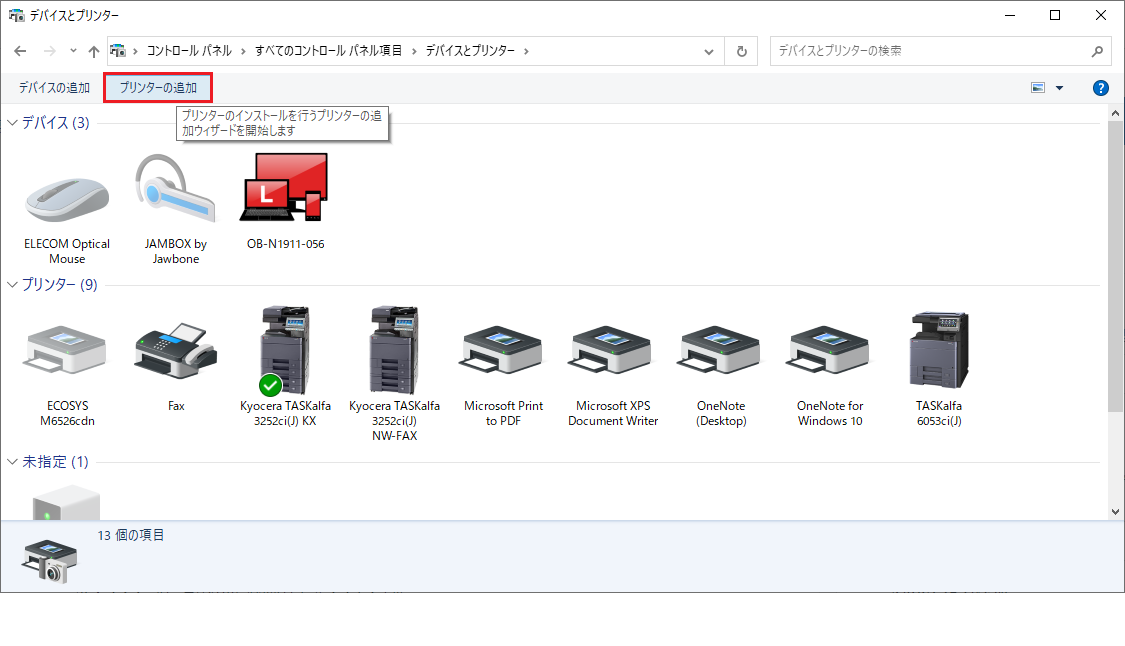1125x646 pixels.
Task: Collapse the デバイス (3) group
Action: [13, 123]
